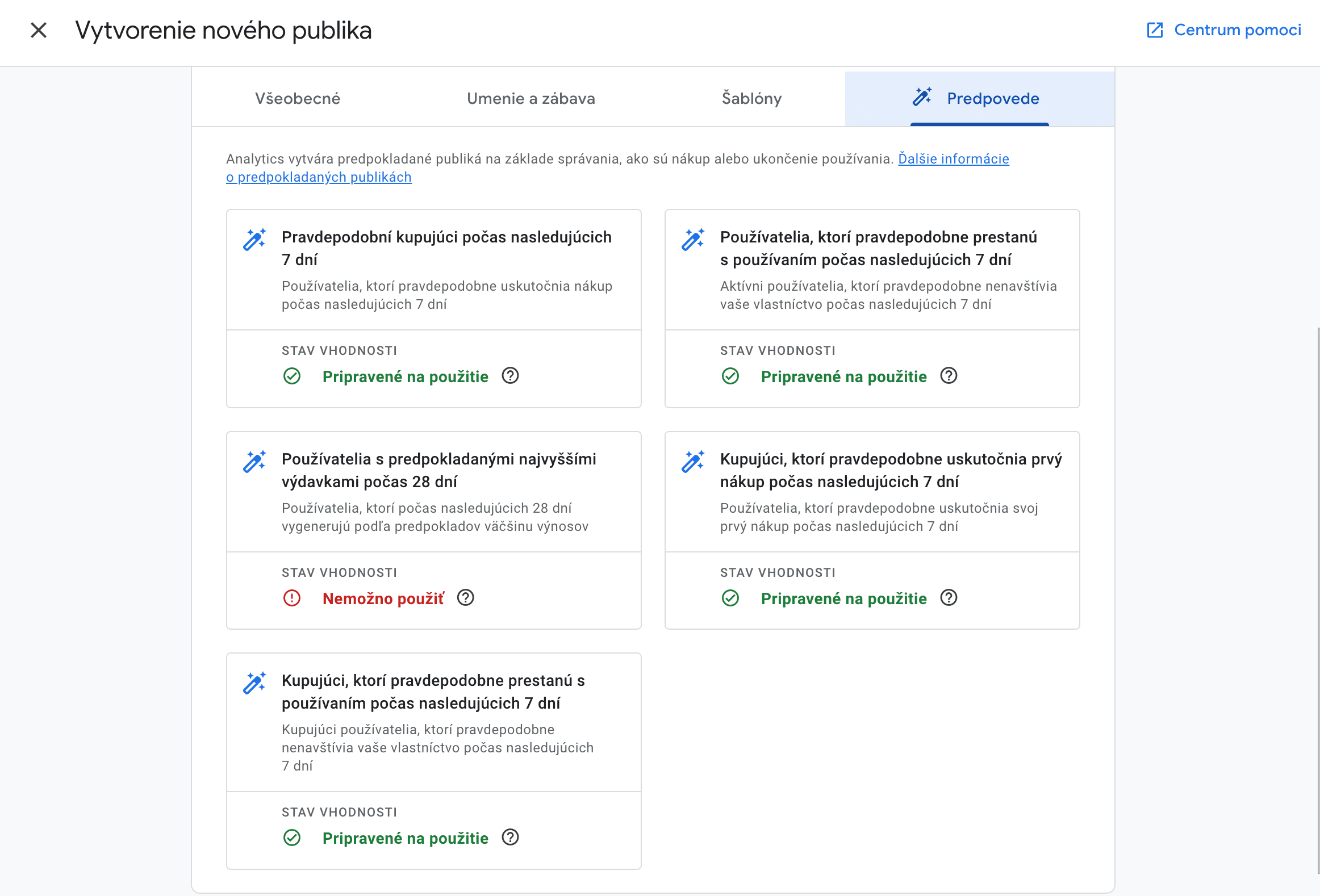Click help icon for 7-day churning users status

pyautogui.click(x=949, y=376)
